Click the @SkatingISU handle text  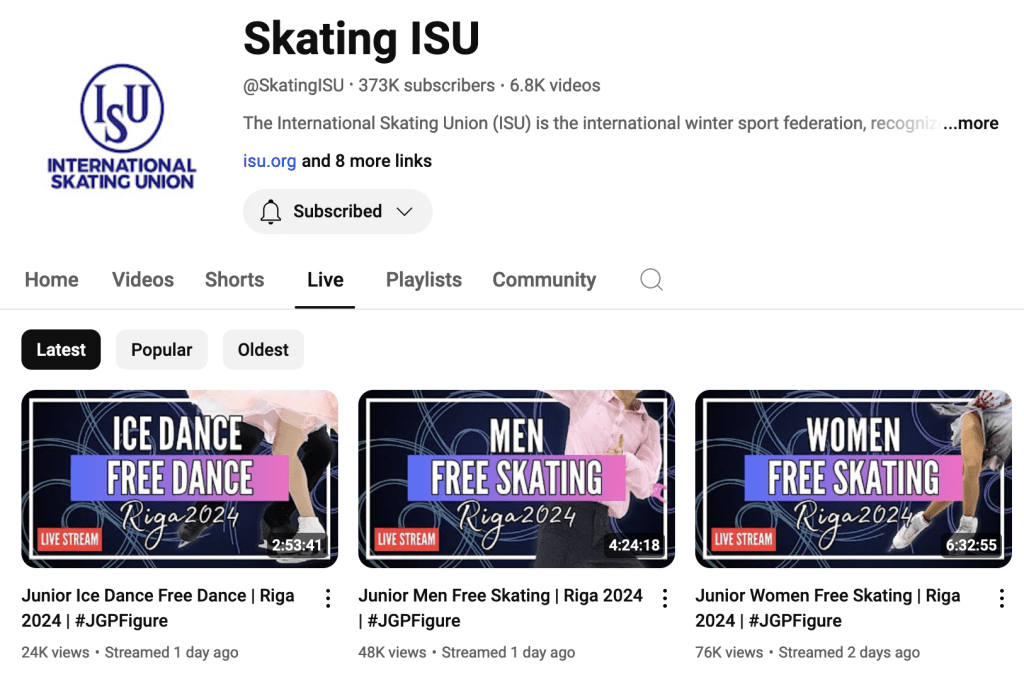click(x=293, y=86)
